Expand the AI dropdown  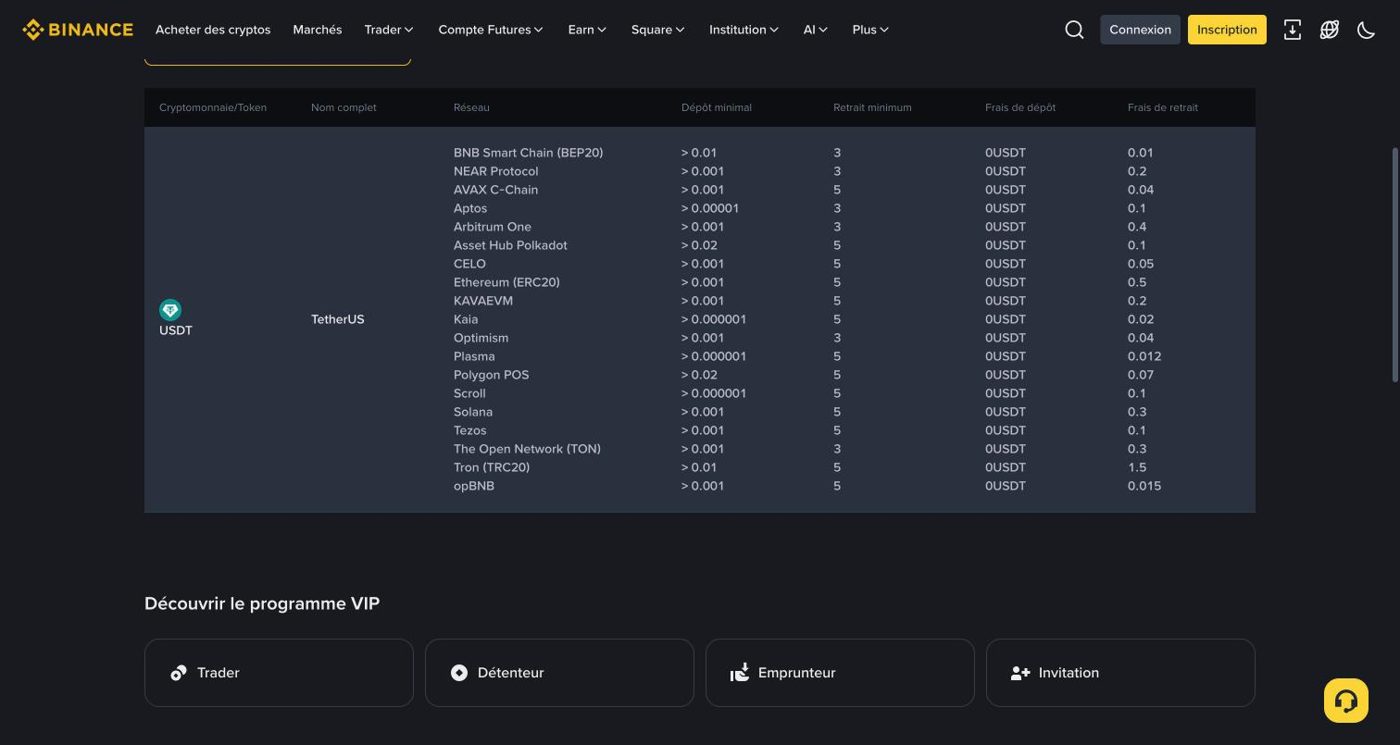tap(816, 30)
